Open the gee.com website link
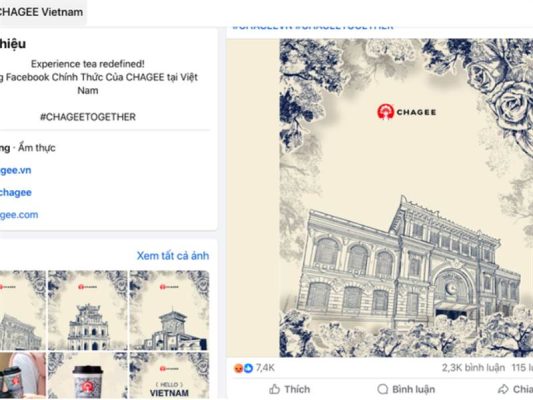Viewport: 533px width, 400px height. pos(19,215)
